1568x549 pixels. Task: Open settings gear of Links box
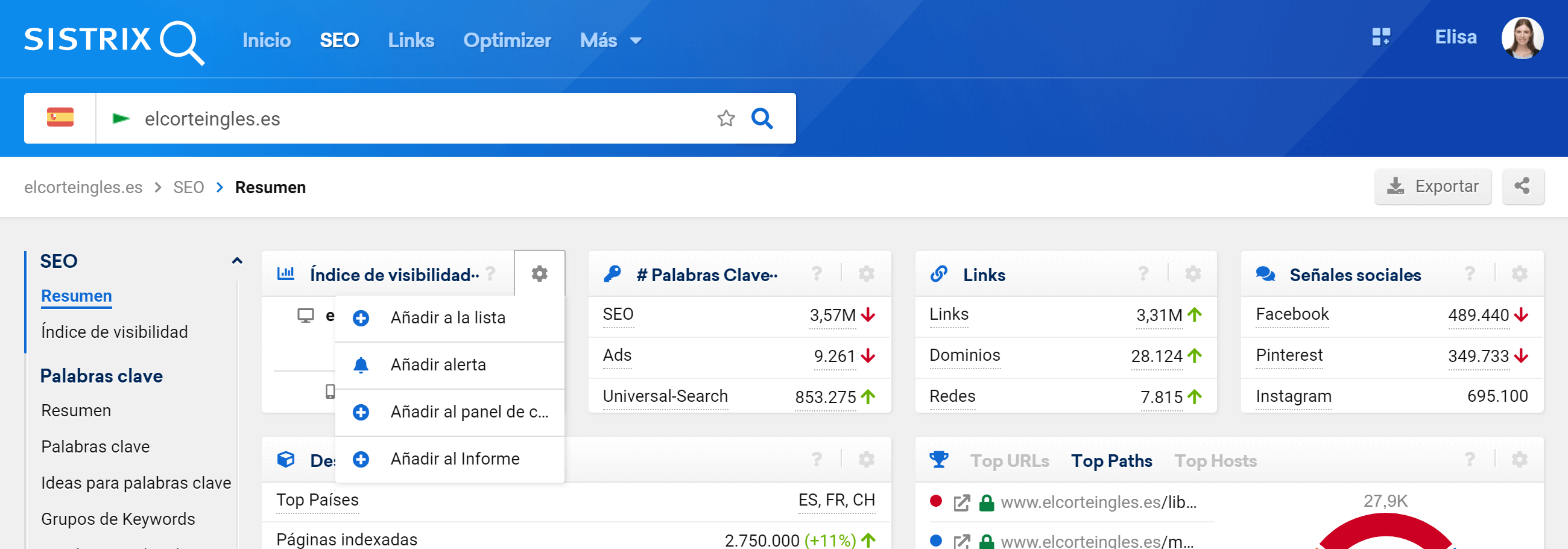pos(1192,274)
